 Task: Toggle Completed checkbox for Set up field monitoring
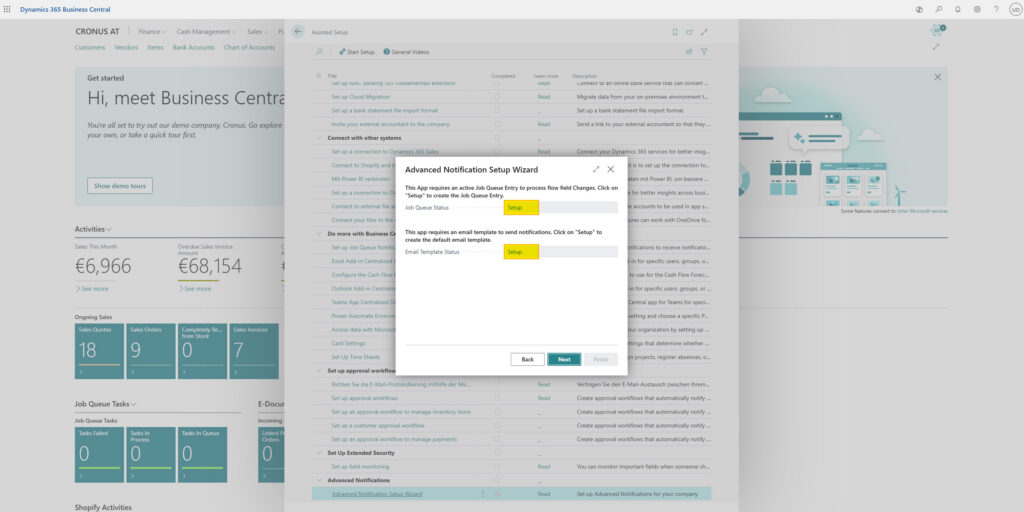[497, 466]
